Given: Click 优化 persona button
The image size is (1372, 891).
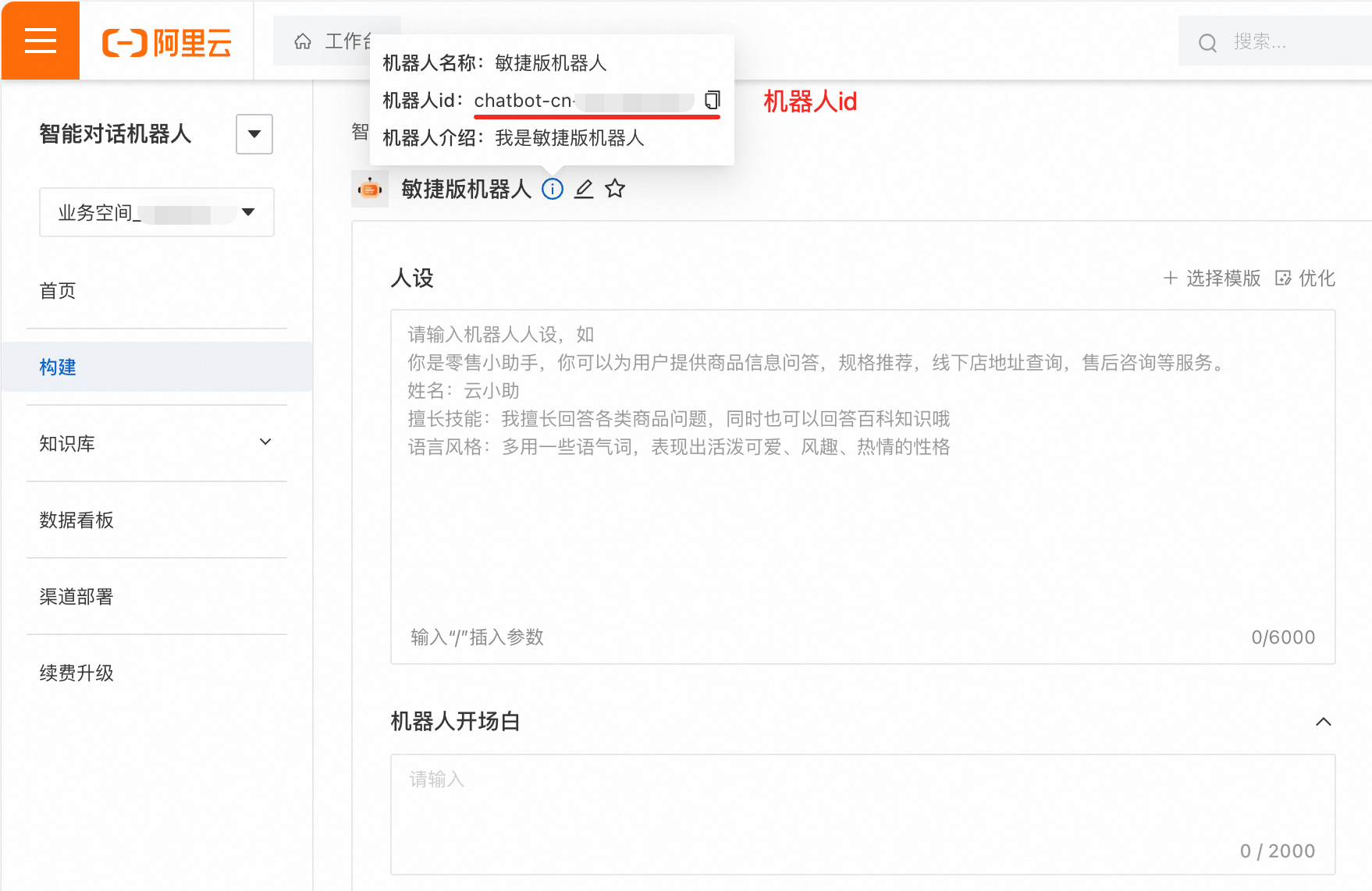Looking at the screenshot, I should pos(1306,279).
